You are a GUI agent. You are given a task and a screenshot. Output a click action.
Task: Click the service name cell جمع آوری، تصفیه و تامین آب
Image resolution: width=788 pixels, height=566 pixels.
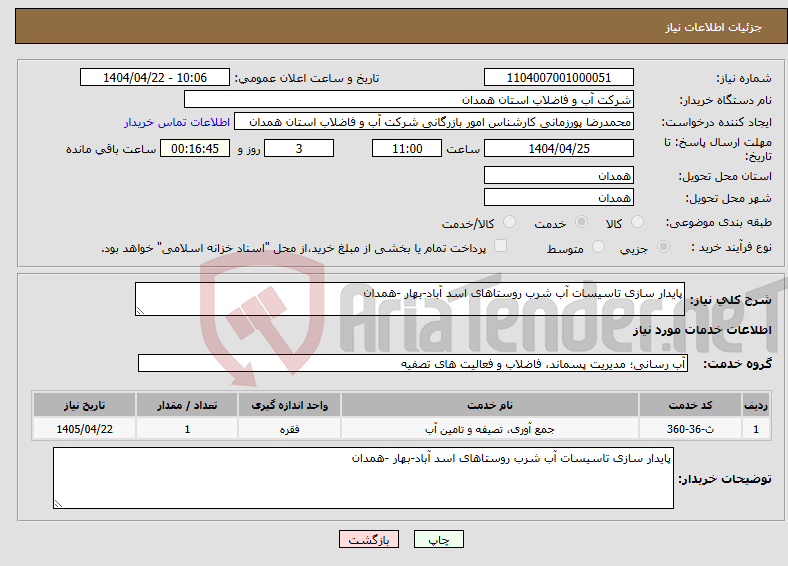tap(489, 429)
